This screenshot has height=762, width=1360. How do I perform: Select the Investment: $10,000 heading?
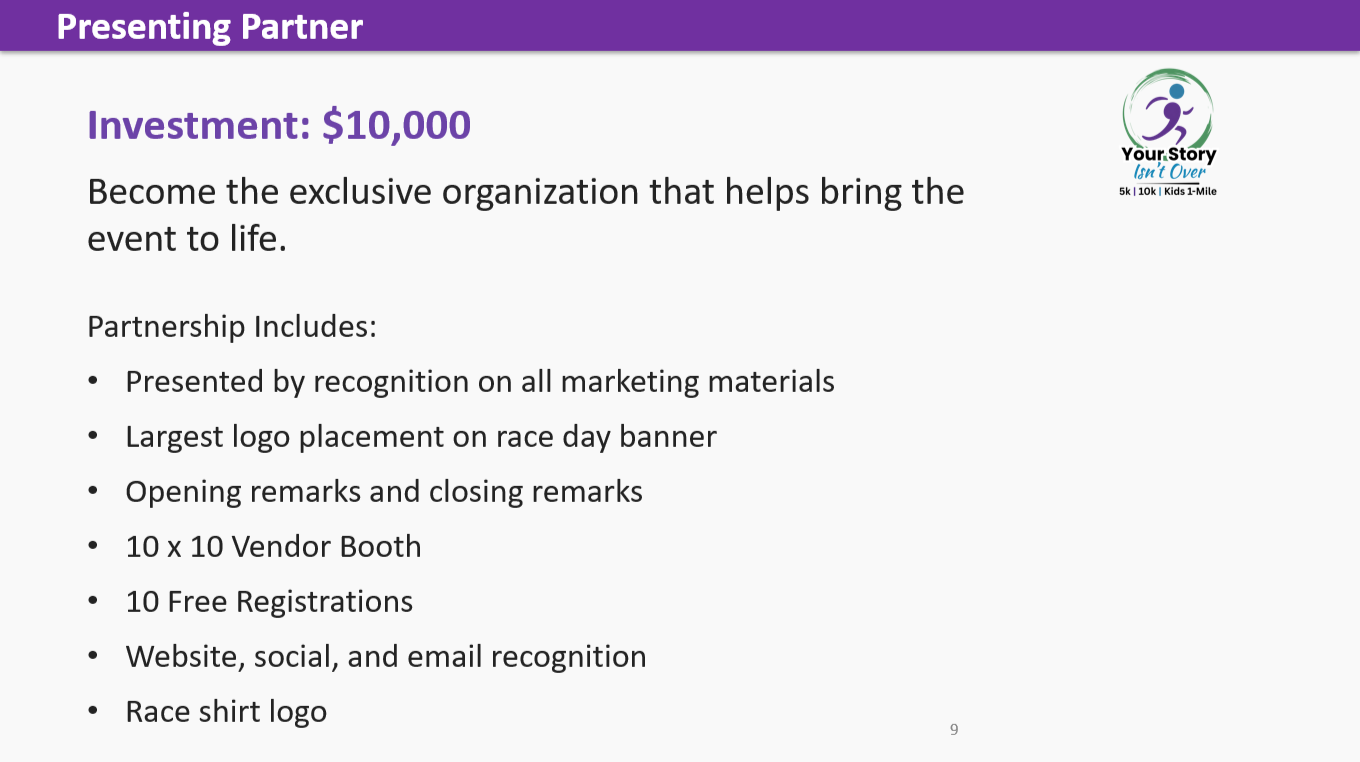(x=279, y=125)
